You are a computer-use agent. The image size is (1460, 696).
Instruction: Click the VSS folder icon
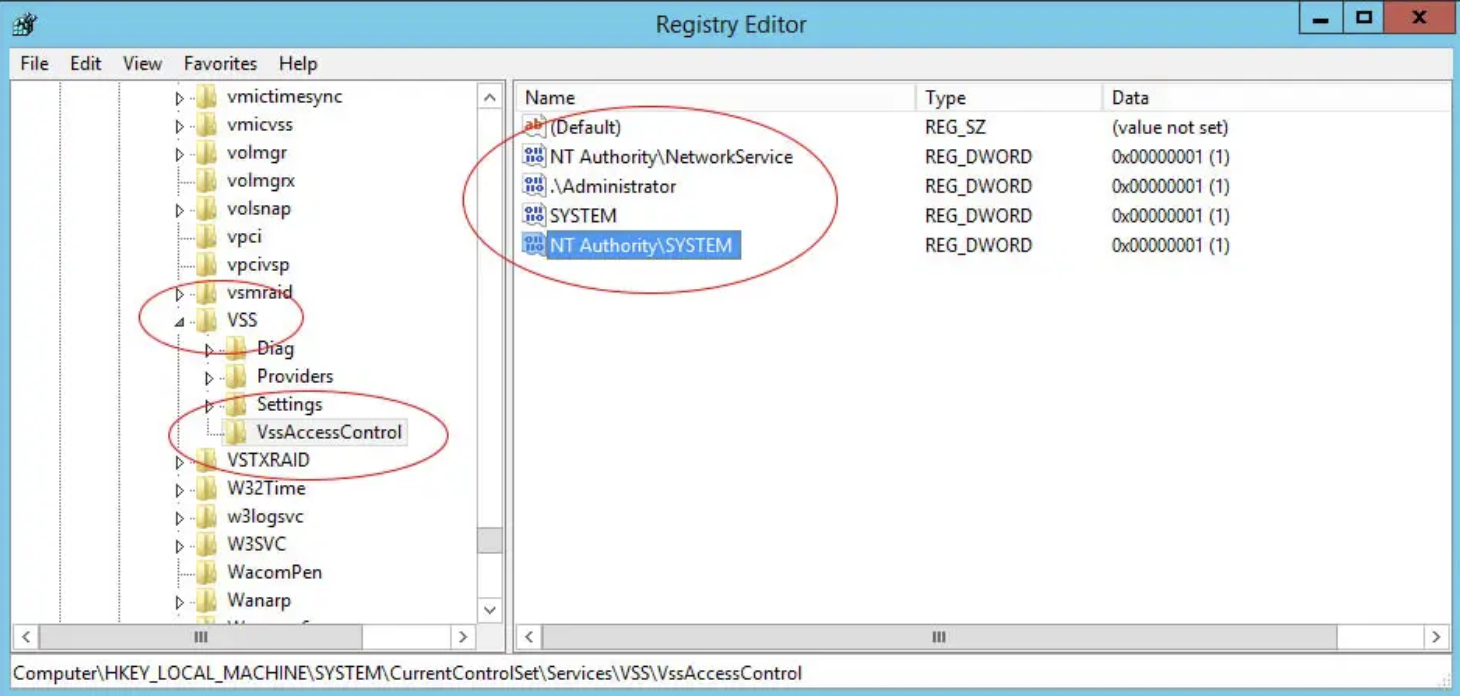[207, 321]
